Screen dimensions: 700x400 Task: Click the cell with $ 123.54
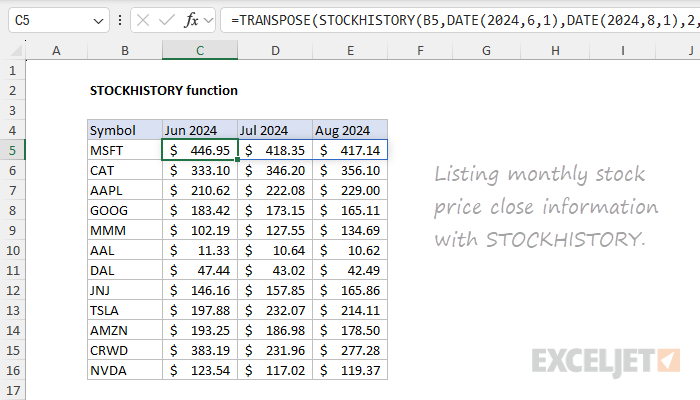200,371
